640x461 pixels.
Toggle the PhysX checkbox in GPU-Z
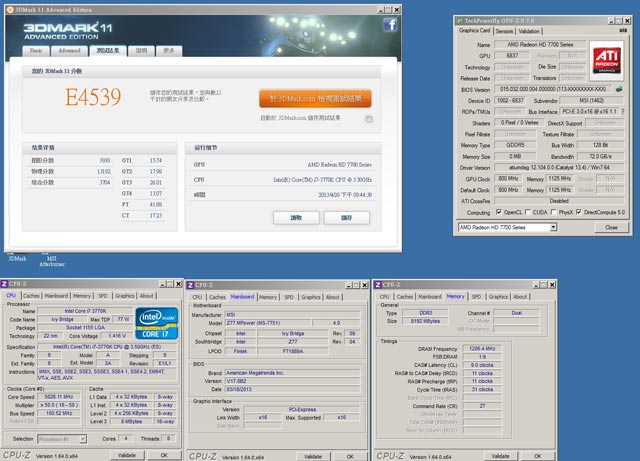coord(553,212)
